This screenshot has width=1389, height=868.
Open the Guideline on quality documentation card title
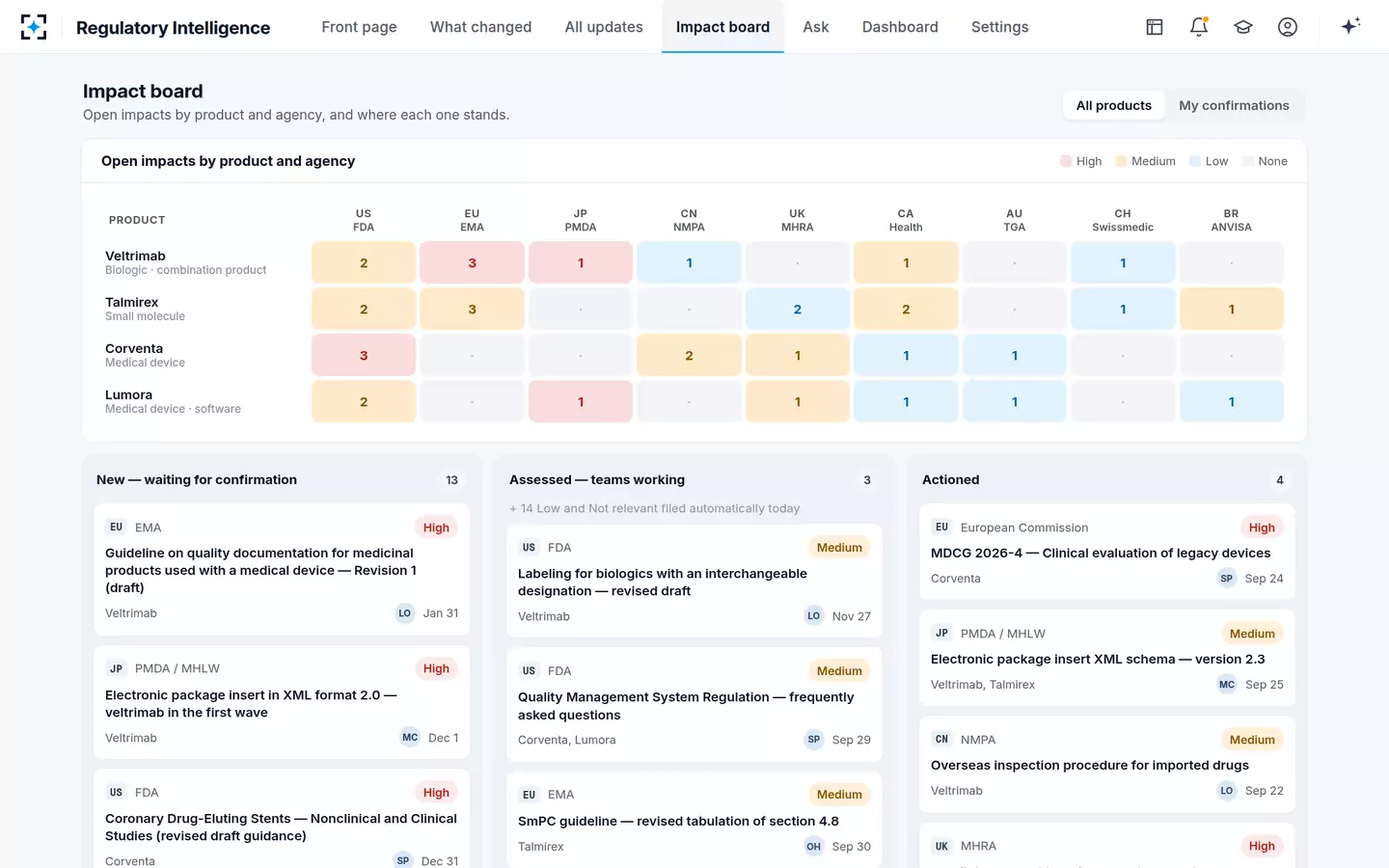click(260, 570)
